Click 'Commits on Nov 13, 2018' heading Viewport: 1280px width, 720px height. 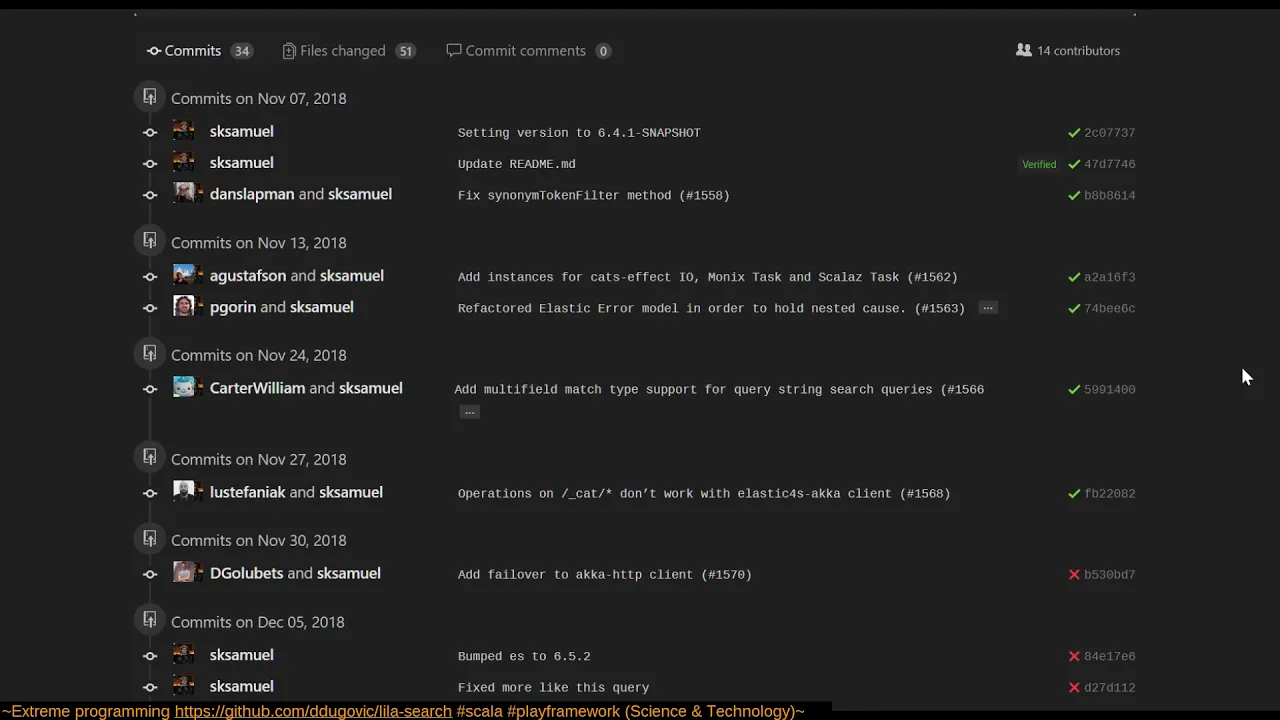pyautogui.click(x=258, y=243)
